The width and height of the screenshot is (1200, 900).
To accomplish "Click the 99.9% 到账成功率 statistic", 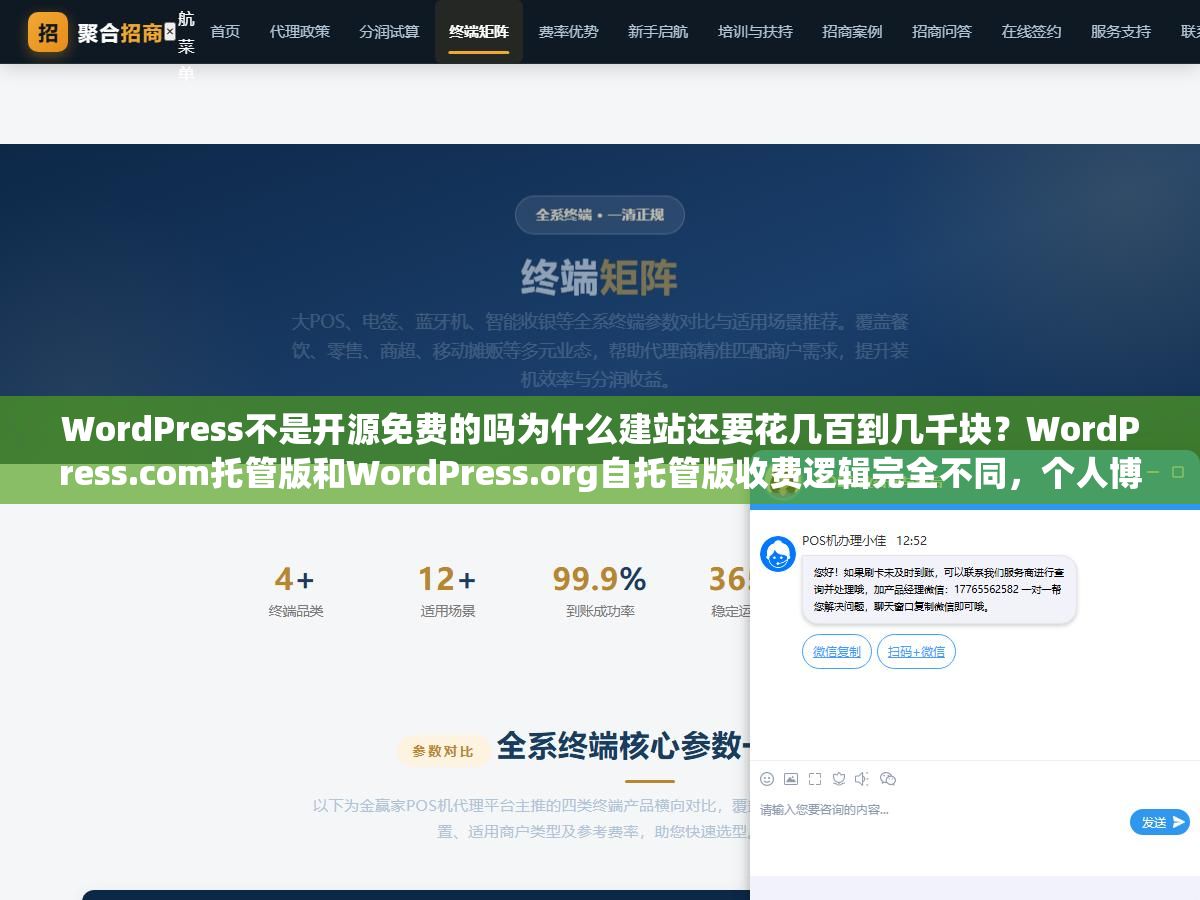I will (x=600, y=591).
